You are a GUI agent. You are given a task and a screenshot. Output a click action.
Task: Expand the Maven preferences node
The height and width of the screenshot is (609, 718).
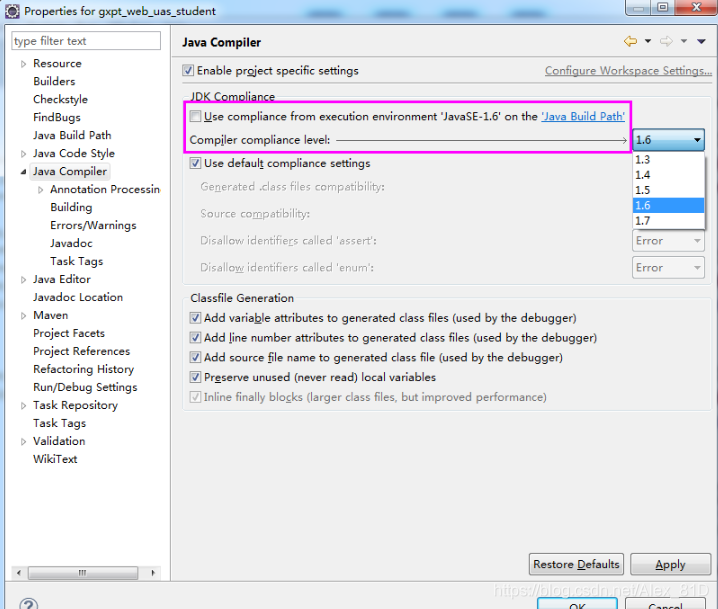(23, 316)
